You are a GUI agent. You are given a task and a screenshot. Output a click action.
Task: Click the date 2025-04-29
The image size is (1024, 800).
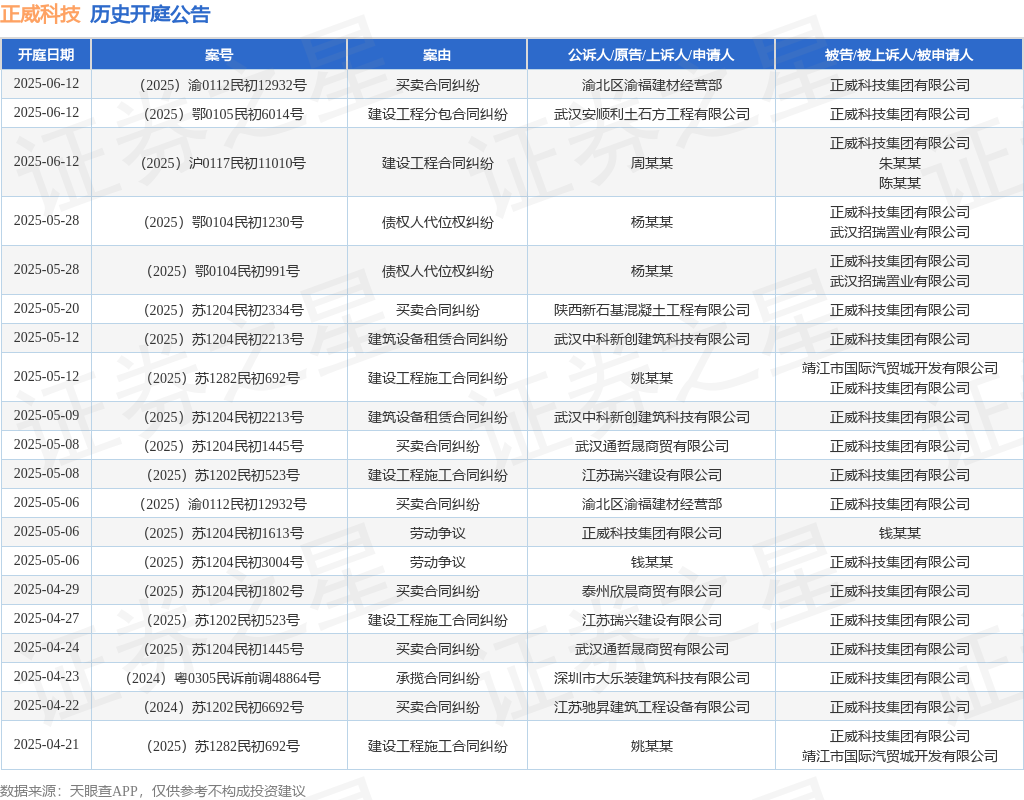tap(46, 590)
